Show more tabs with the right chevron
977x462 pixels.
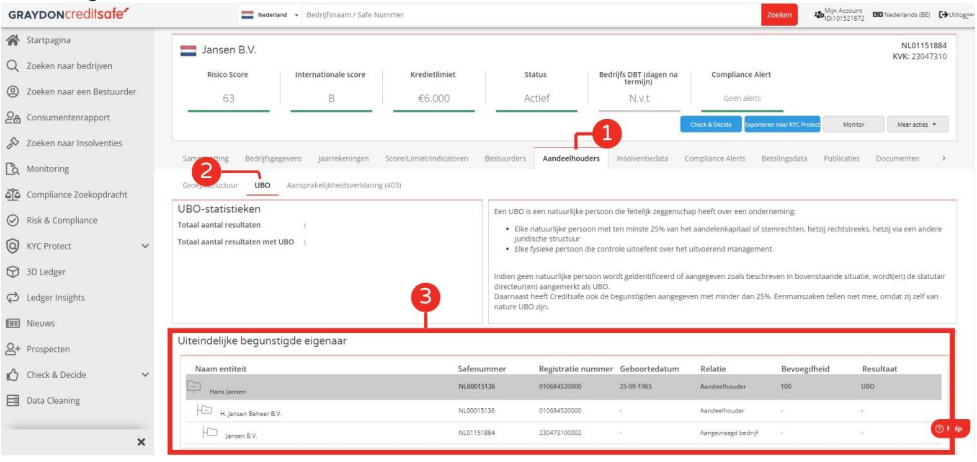(x=944, y=158)
